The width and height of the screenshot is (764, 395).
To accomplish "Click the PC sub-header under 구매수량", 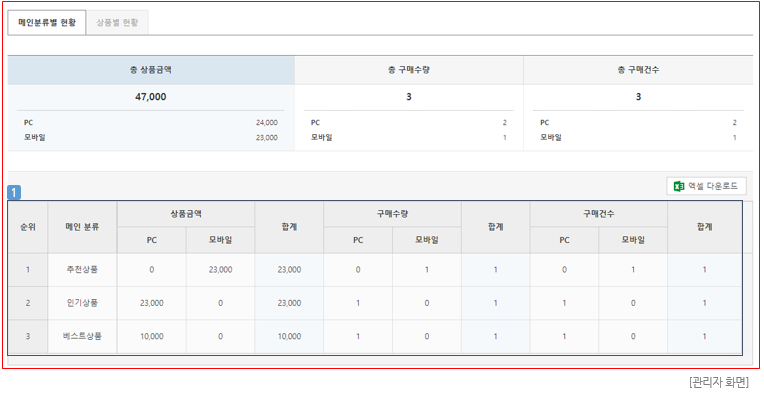I will [358, 240].
